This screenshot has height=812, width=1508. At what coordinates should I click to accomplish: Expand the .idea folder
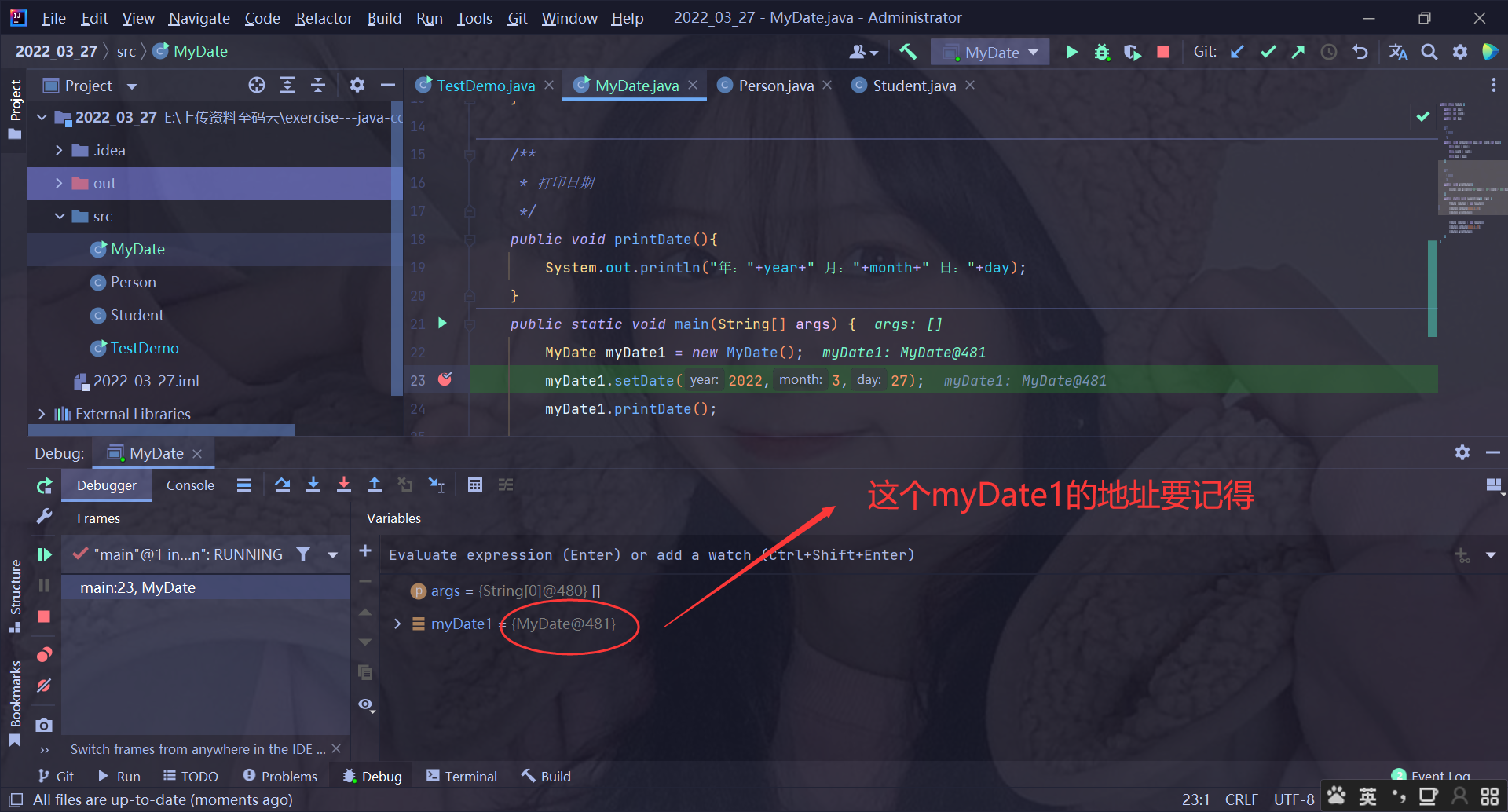[59, 150]
